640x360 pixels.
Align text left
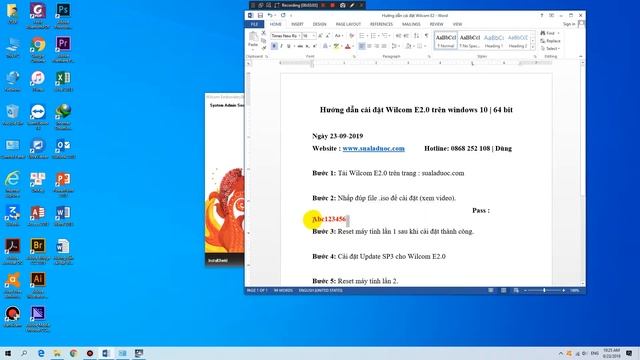coord(362,46)
